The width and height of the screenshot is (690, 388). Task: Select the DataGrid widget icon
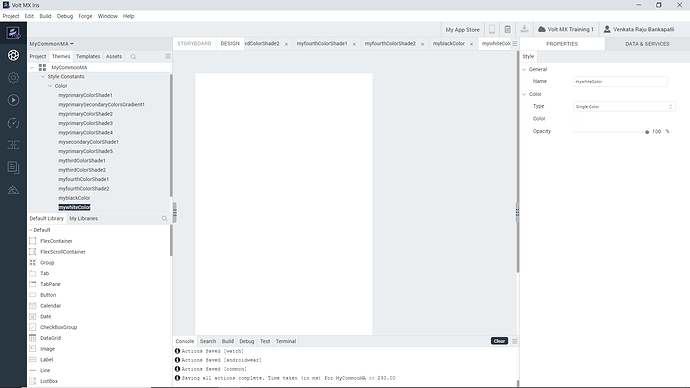tap(33, 338)
